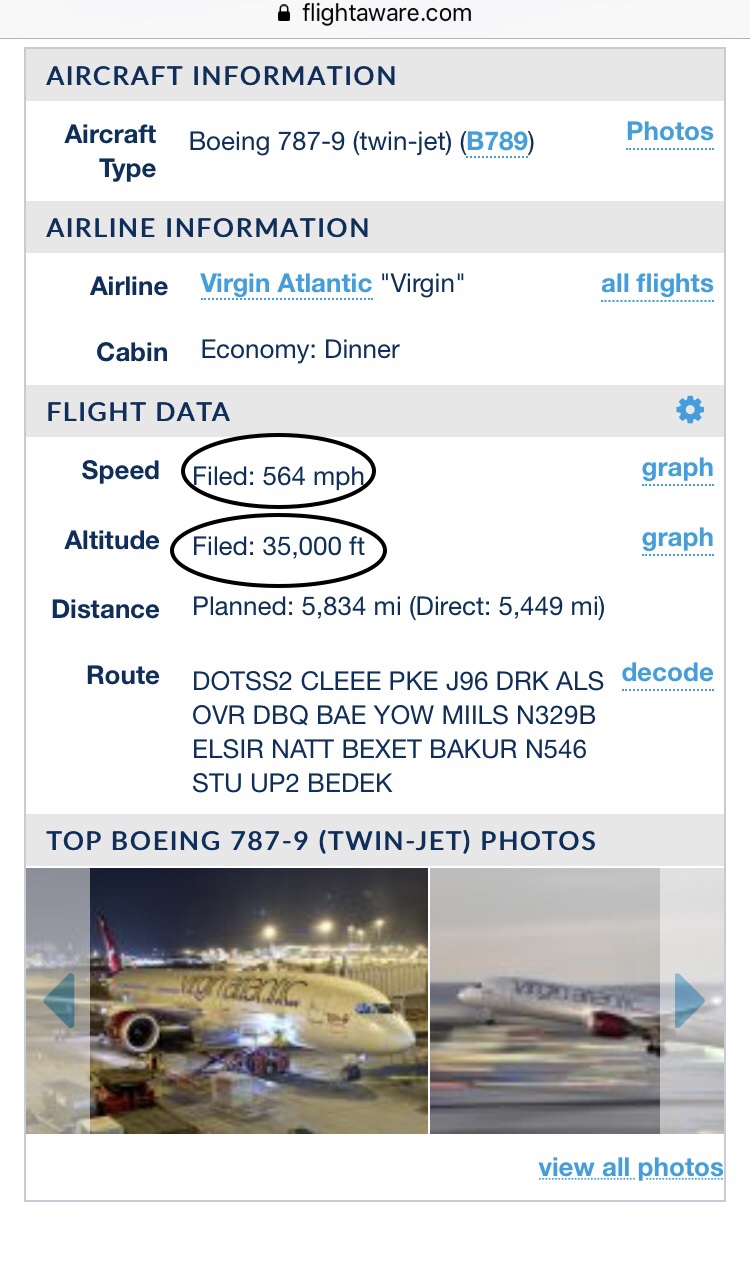Open the Virgin Atlantic airline link

click(x=286, y=284)
